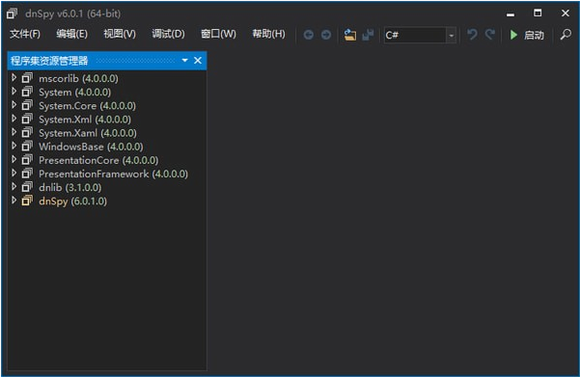The image size is (580, 377).
Task: Click the dnSpy app icon in title bar
Action: [x=12, y=14]
